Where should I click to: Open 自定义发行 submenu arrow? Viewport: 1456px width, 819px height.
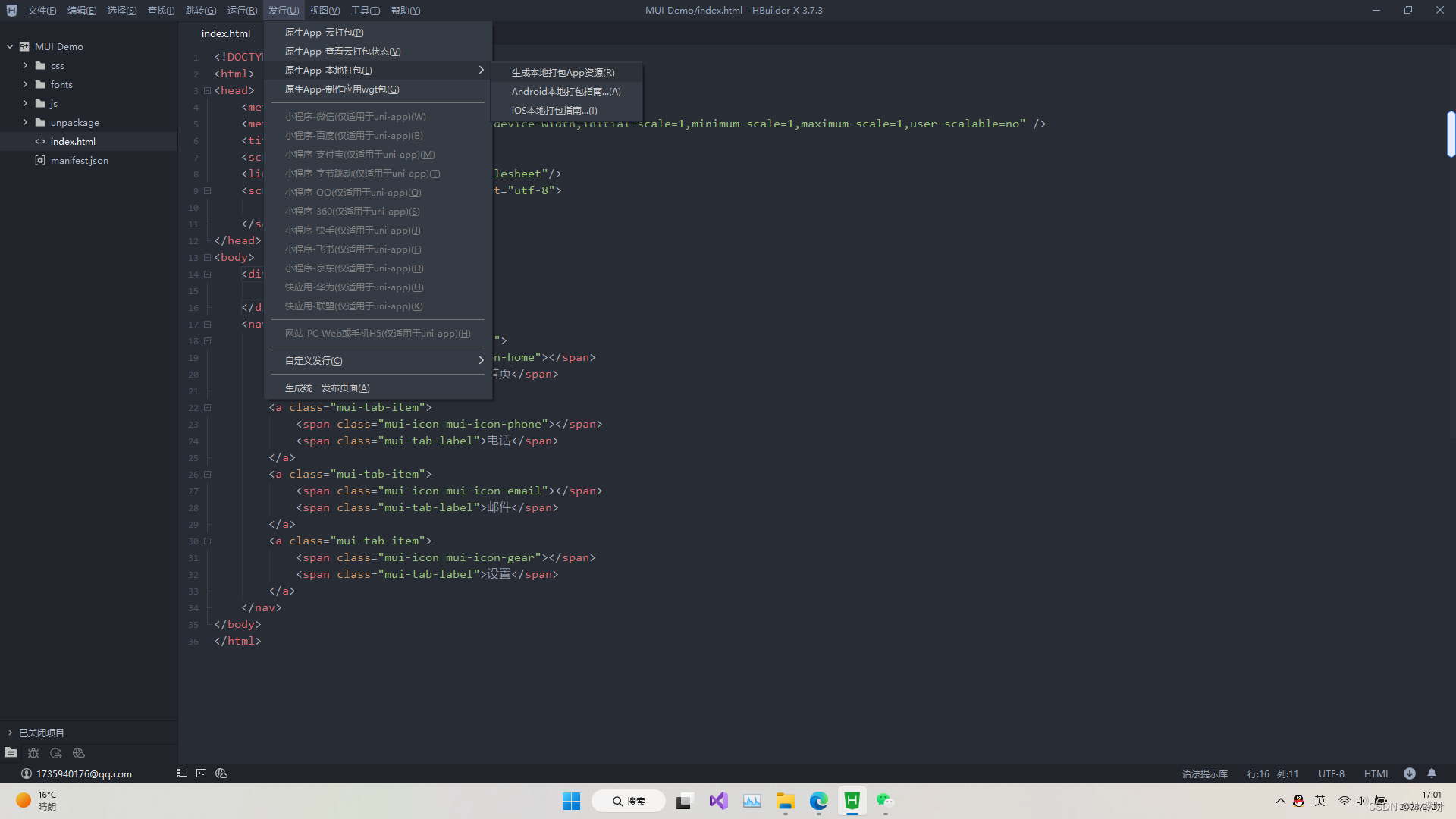click(481, 360)
